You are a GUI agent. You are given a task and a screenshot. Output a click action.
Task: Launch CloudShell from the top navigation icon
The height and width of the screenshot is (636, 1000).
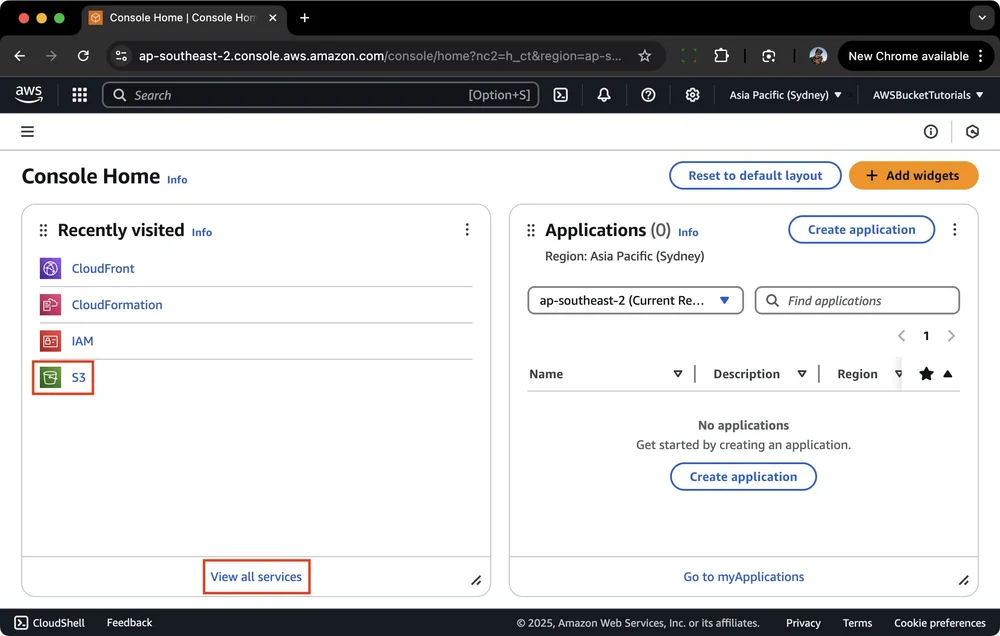coord(561,95)
